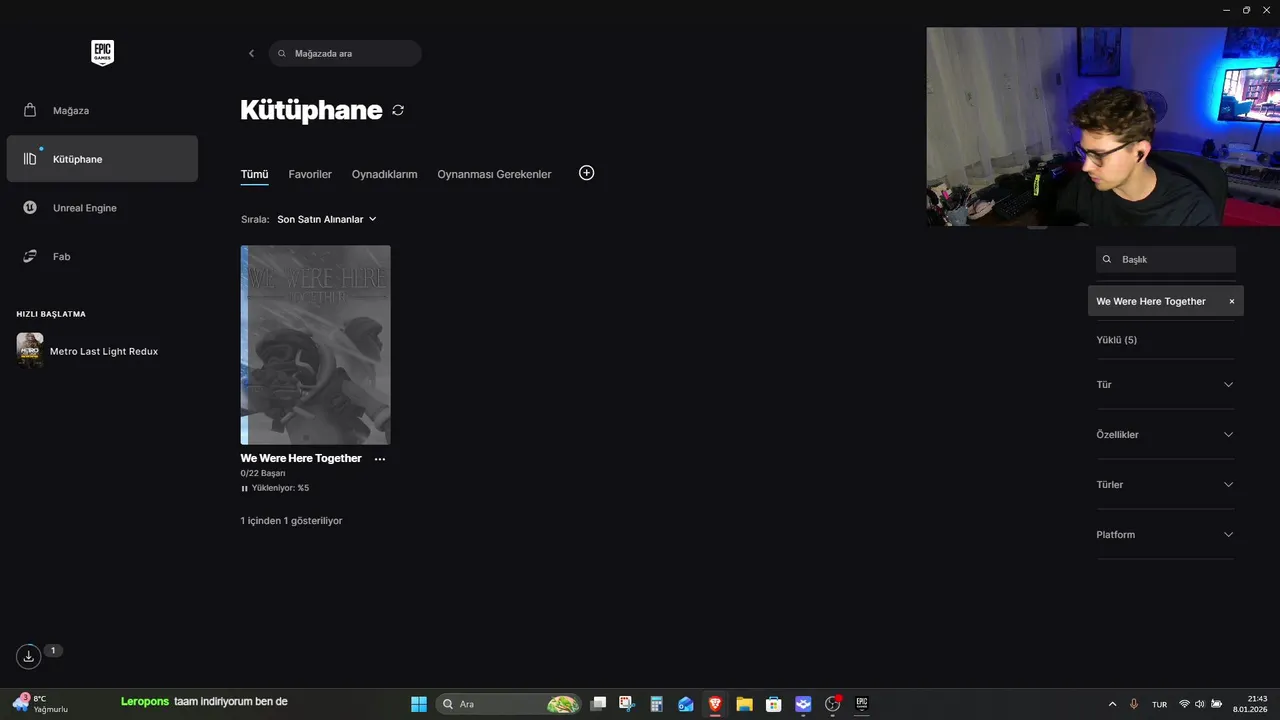Switch to the Oynadıklarım tab
The image size is (1280, 720).
point(384,174)
